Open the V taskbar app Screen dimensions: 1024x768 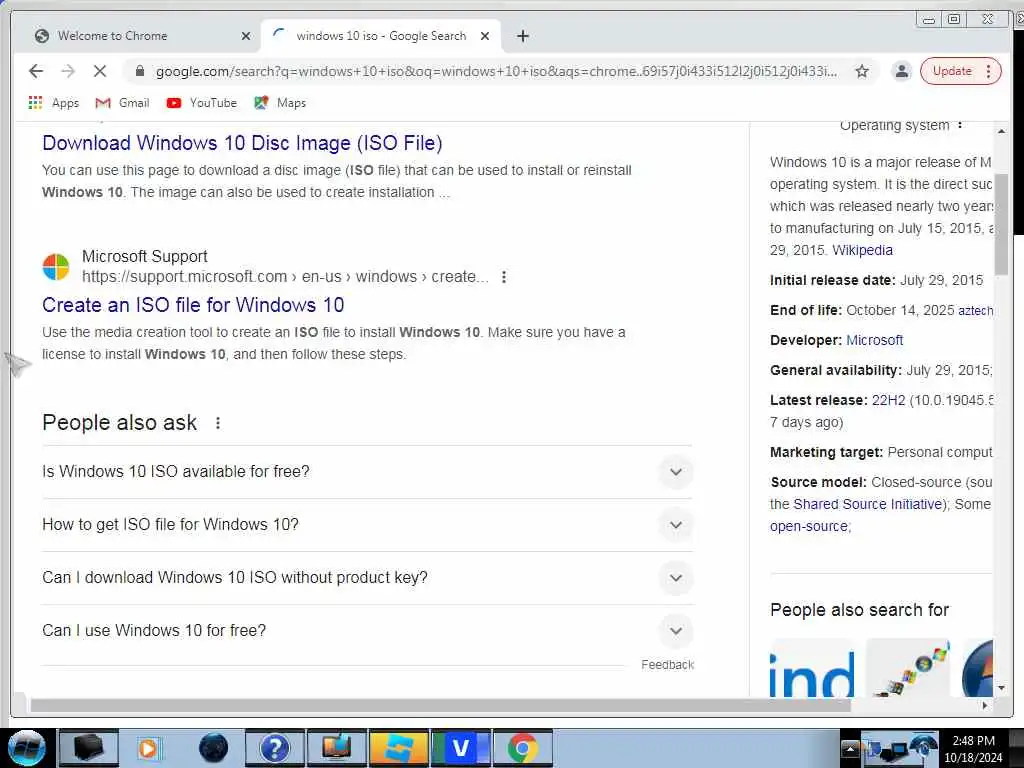[461, 748]
